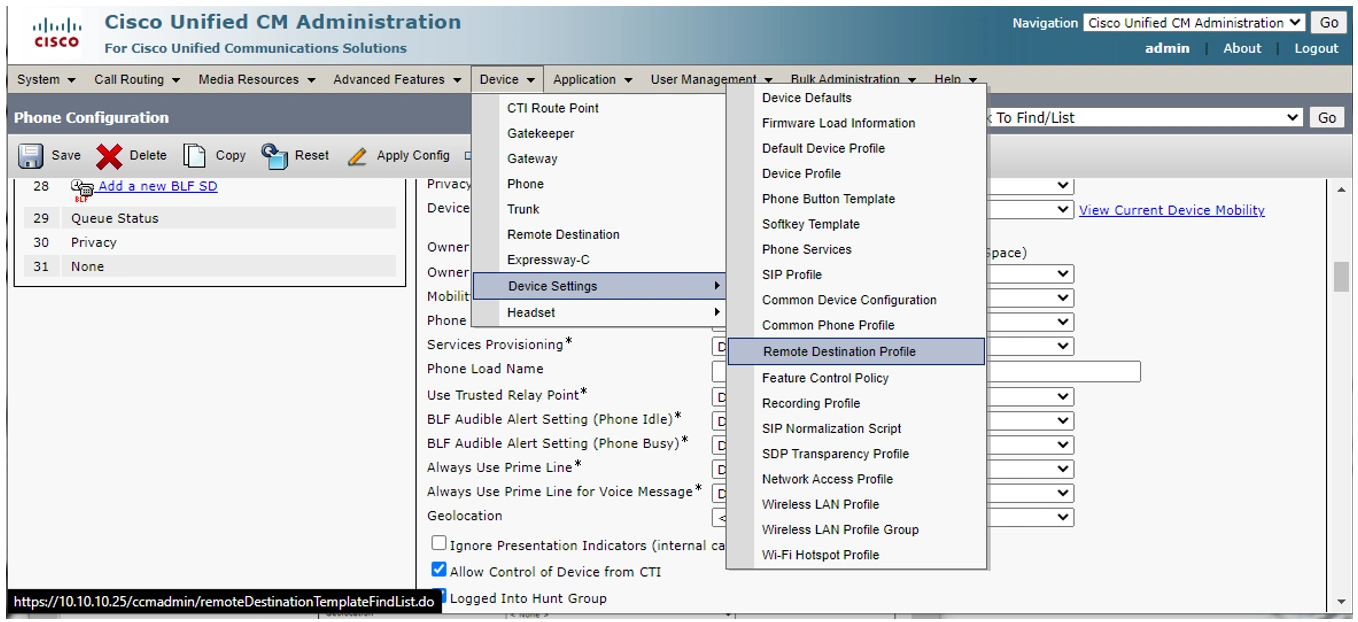
Task: Click the vertical scrollbar thumb
Action: (1341, 277)
